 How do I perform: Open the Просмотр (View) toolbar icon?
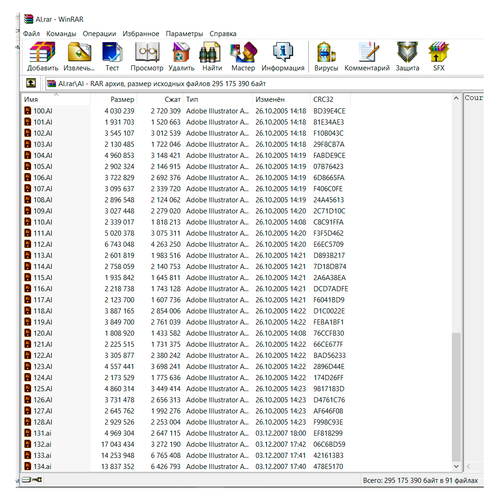tap(147, 52)
